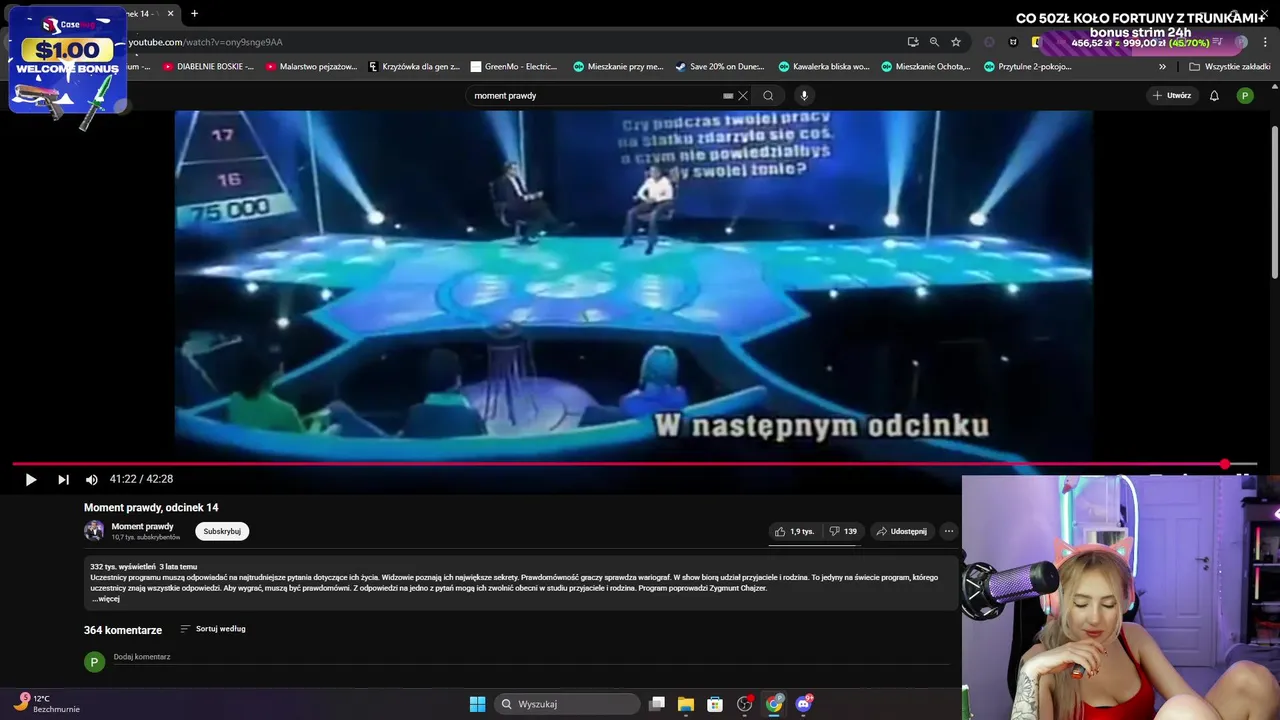The height and width of the screenshot is (720, 1280).
Task: Open the Save 20% on Dunes... bookmark
Action: (720, 67)
